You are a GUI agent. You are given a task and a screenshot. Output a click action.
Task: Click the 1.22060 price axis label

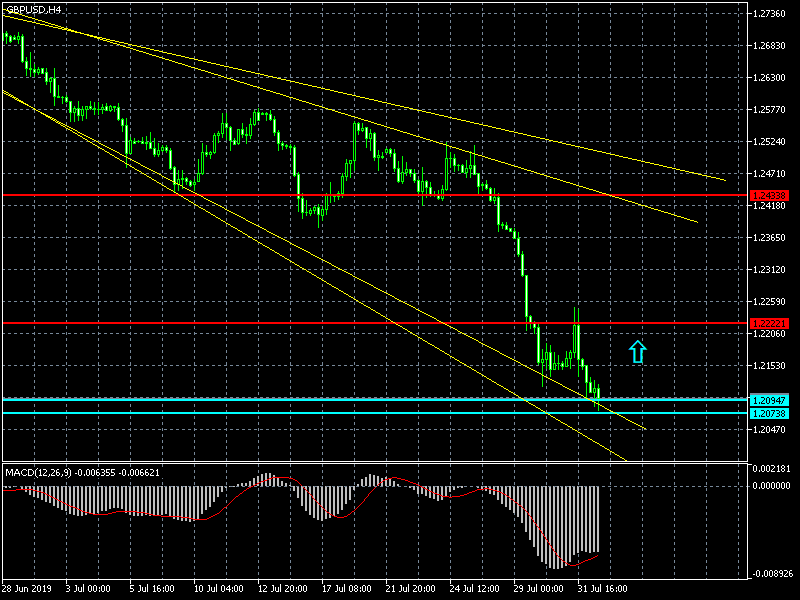tap(769, 334)
